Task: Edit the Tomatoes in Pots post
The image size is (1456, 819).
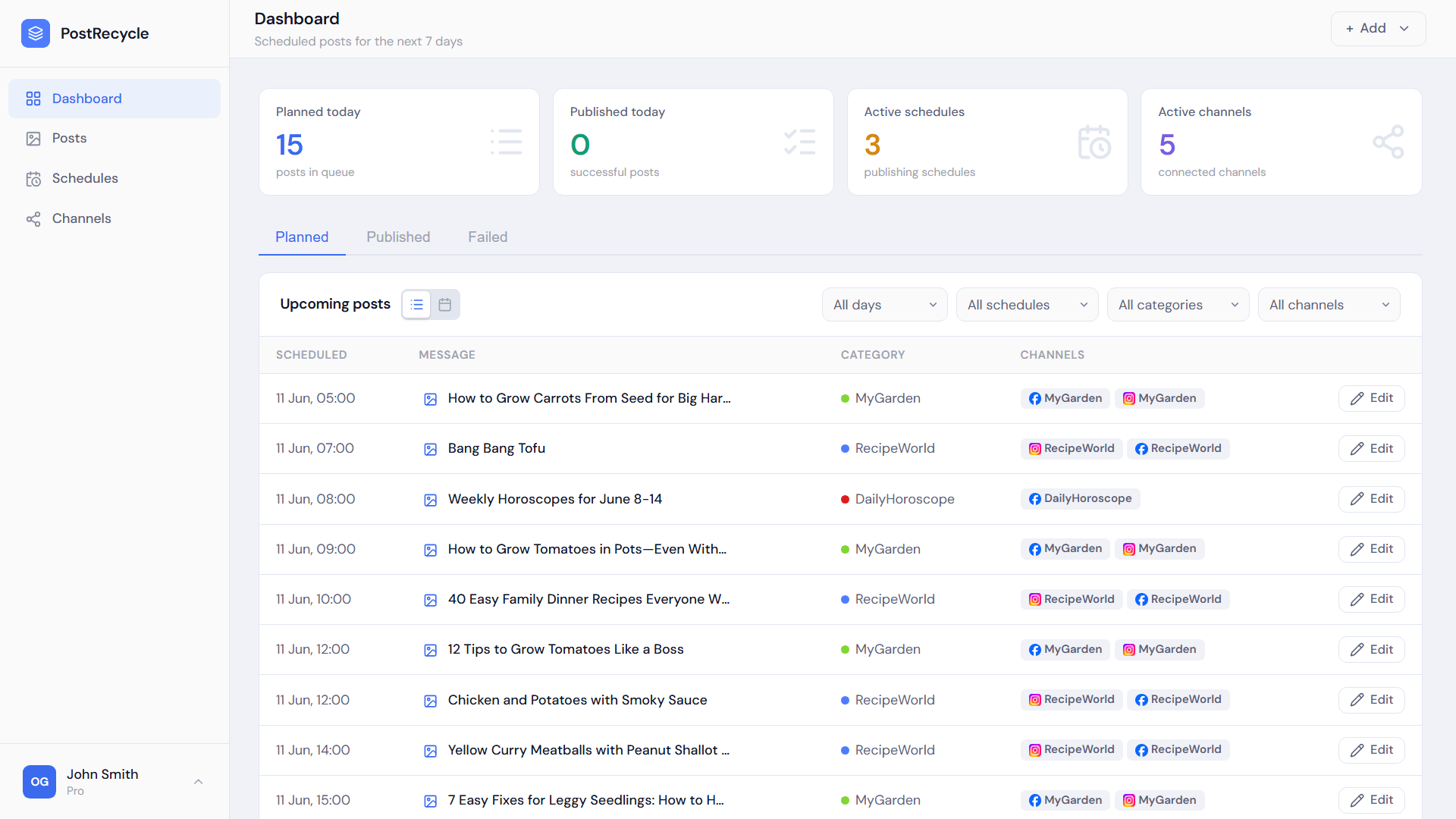Action: point(1371,549)
